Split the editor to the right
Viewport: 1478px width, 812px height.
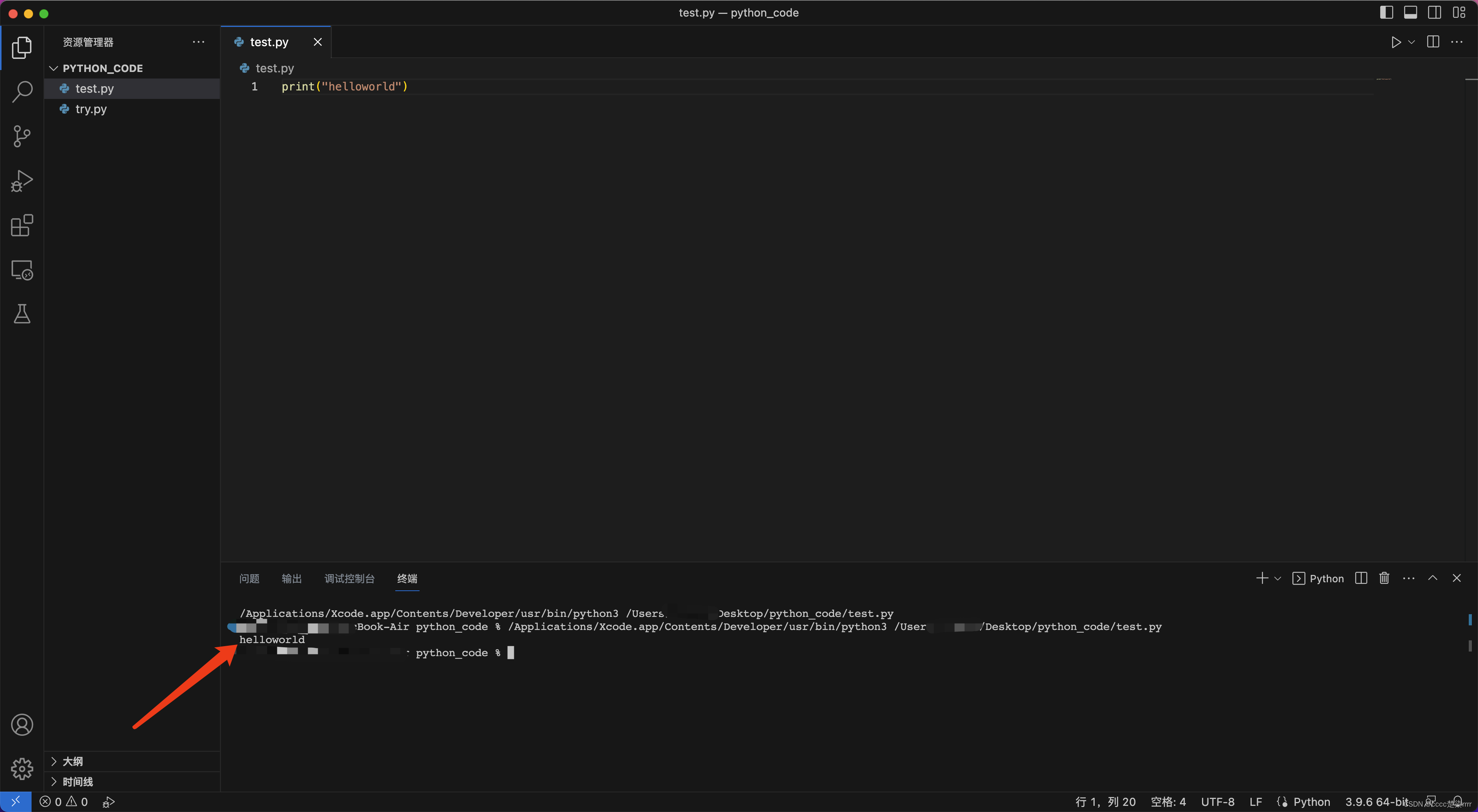[1433, 42]
